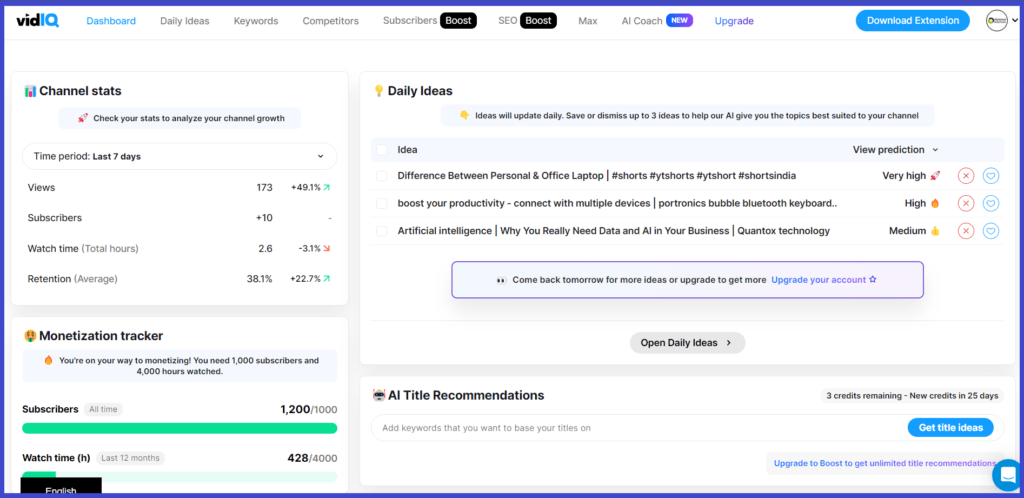Click the 1,200/1000 subscribers count

[309, 409]
